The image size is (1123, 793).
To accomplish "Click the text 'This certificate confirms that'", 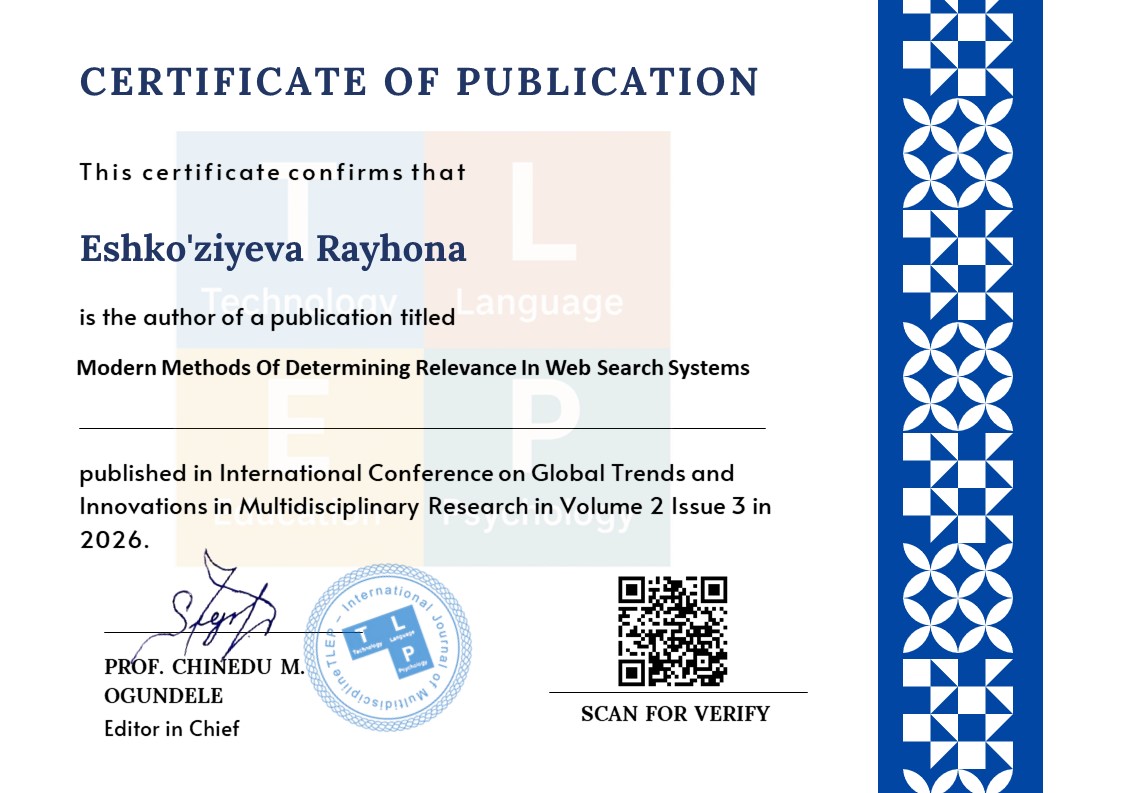I will pos(273,172).
